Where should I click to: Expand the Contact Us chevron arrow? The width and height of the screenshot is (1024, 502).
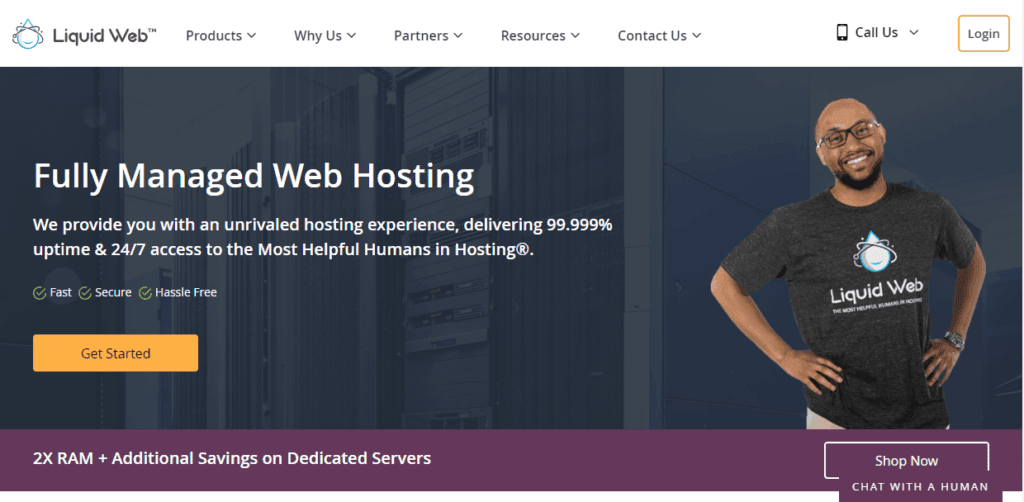tap(696, 36)
